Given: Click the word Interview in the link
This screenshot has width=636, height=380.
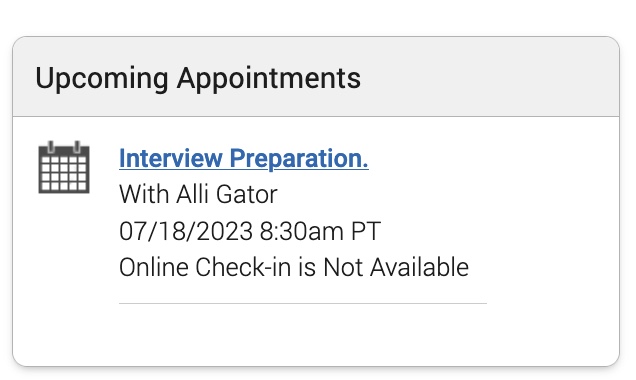Looking at the screenshot, I should pos(171,158).
